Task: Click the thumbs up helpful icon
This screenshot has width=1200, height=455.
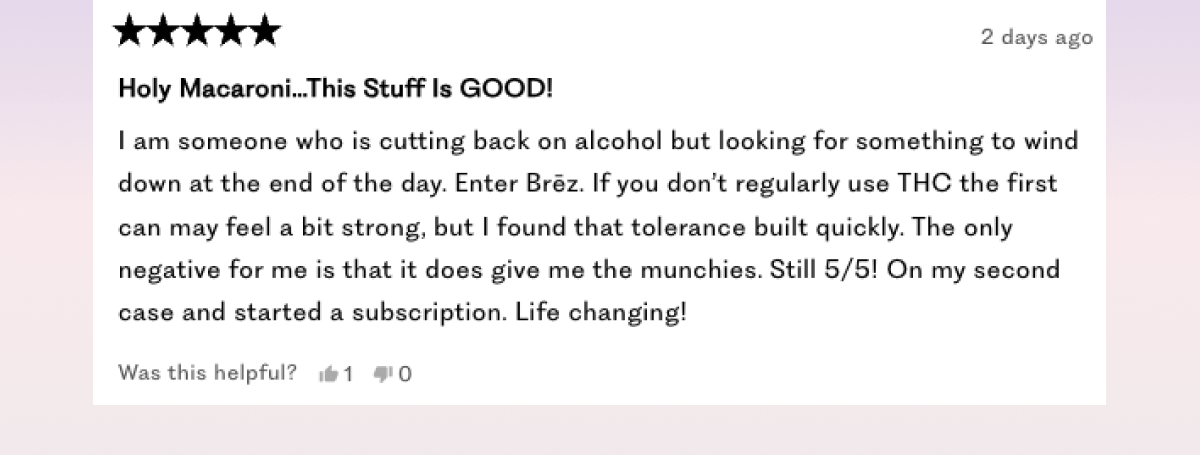Action: point(327,374)
